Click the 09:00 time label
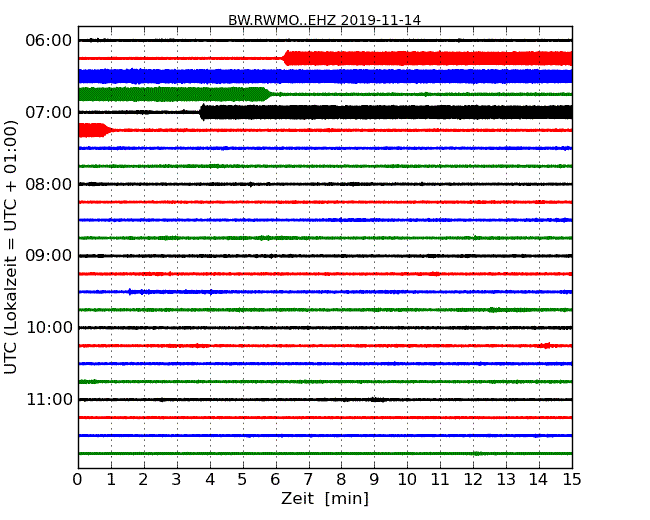 pos(49,256)
